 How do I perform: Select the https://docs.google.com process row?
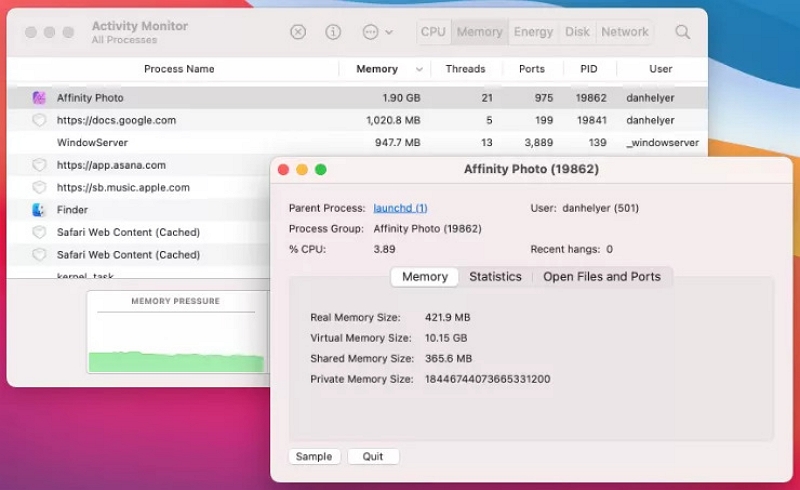[x=357, y=120]
